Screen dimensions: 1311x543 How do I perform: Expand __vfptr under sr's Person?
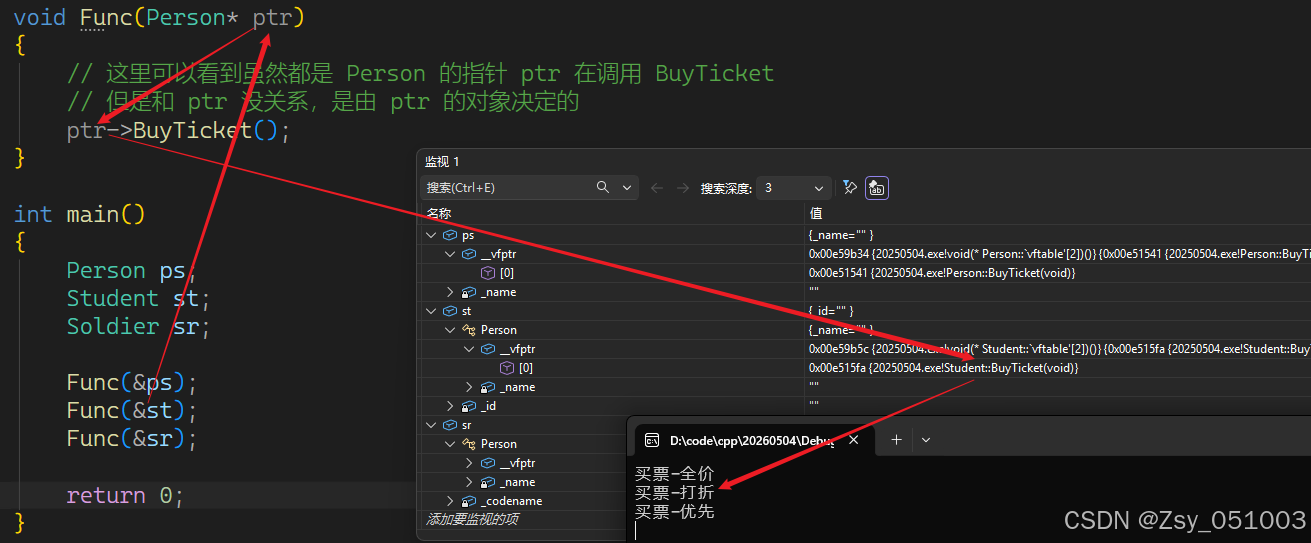point(469,463)
